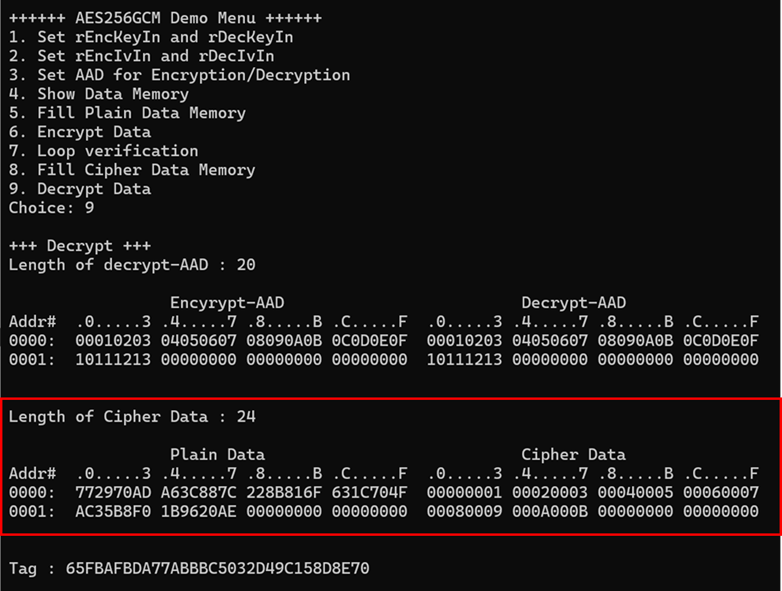Click the +++ Decrypt +++ header
The image size is (782, 591).
pos(80,246)
